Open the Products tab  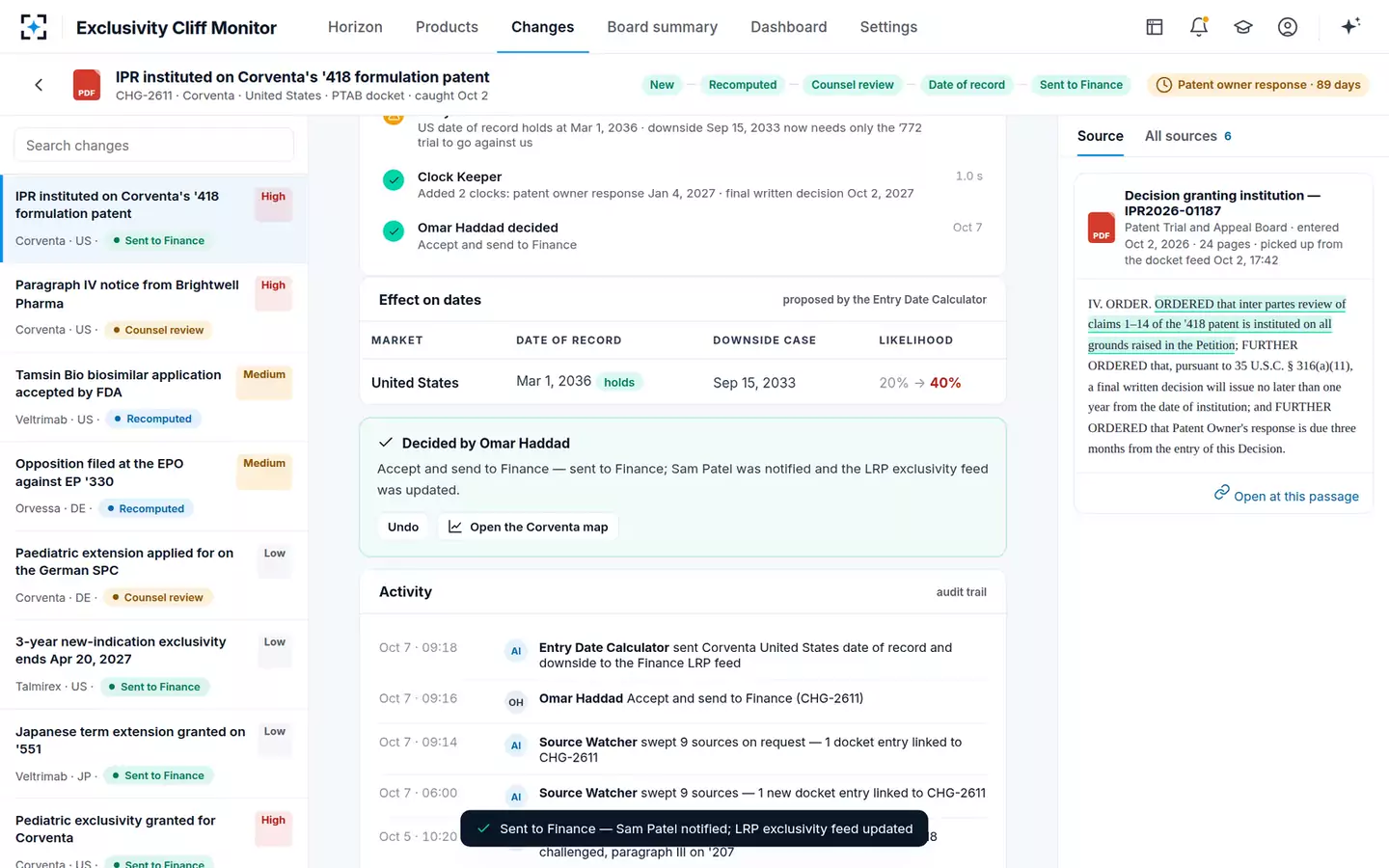pos(447,27)
